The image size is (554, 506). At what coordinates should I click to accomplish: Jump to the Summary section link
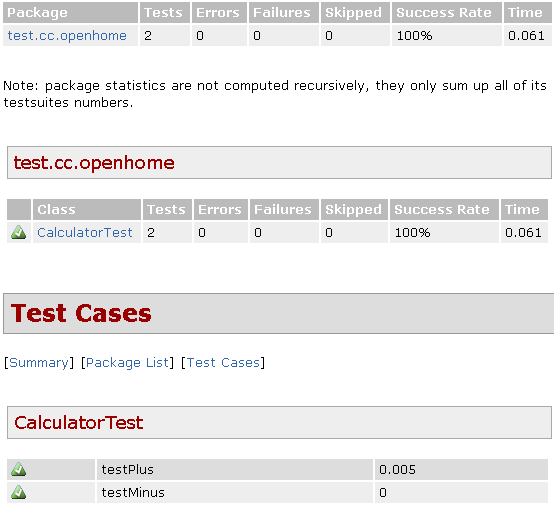(x=39, y=363)
